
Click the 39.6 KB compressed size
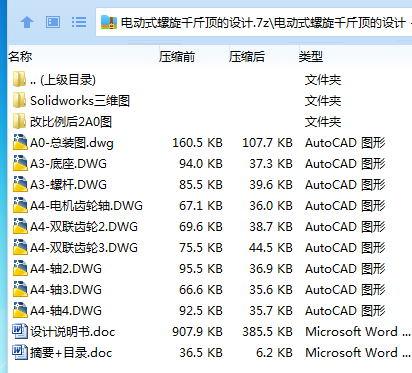tap(271, 185)
